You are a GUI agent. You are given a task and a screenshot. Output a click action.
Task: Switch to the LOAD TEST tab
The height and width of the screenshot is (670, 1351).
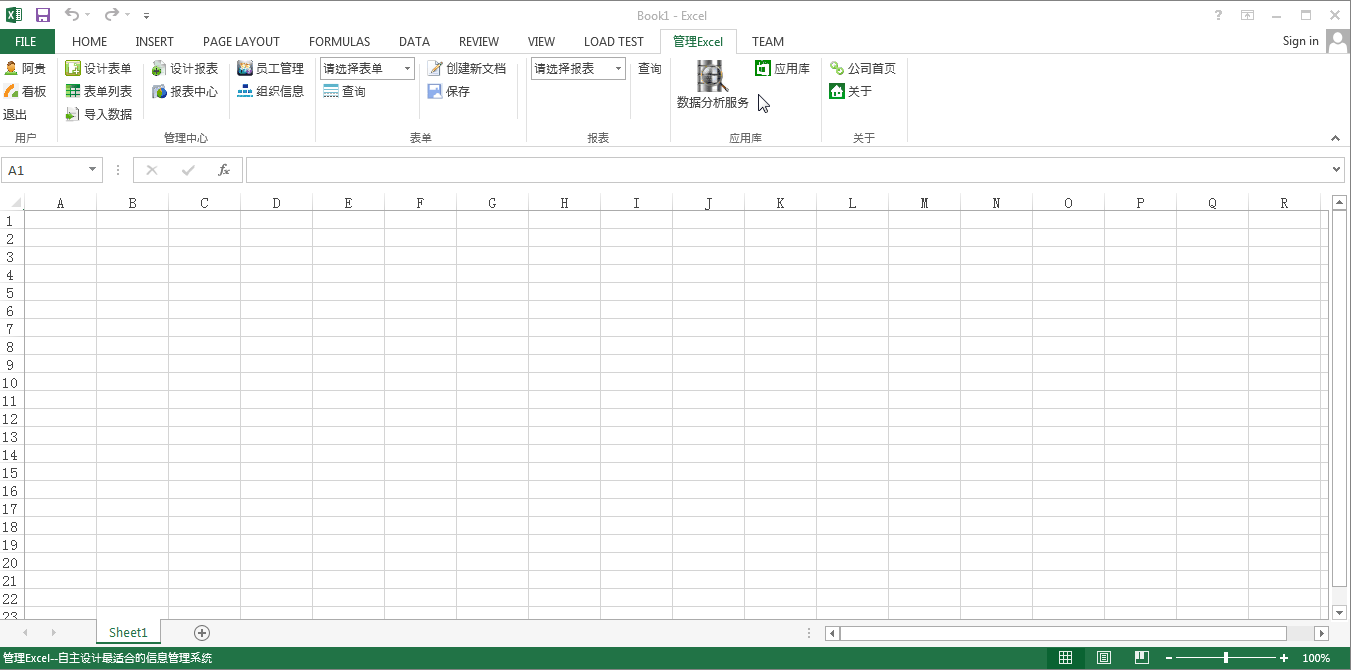point(614,42)
